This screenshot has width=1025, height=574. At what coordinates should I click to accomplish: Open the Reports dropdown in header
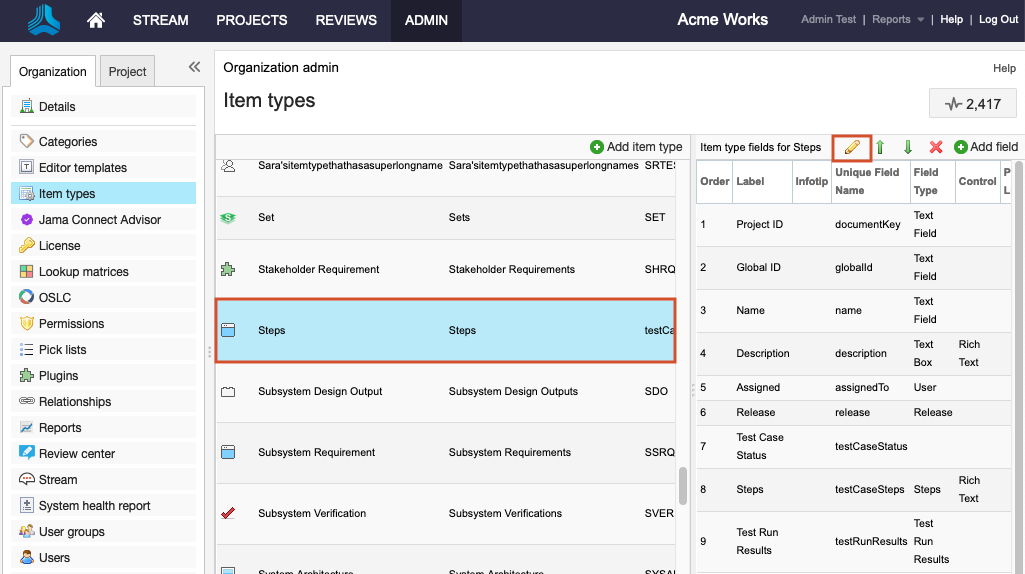[898, 20]
